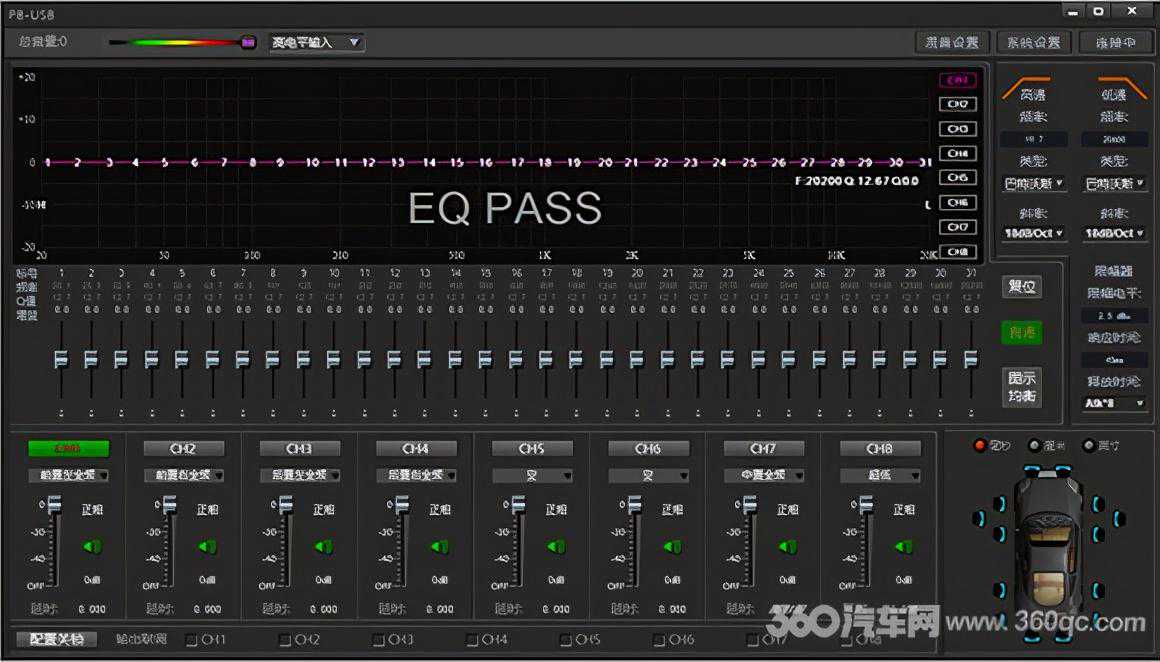
Task: Select the first red radio button above car
Action: tap(980, 445)
